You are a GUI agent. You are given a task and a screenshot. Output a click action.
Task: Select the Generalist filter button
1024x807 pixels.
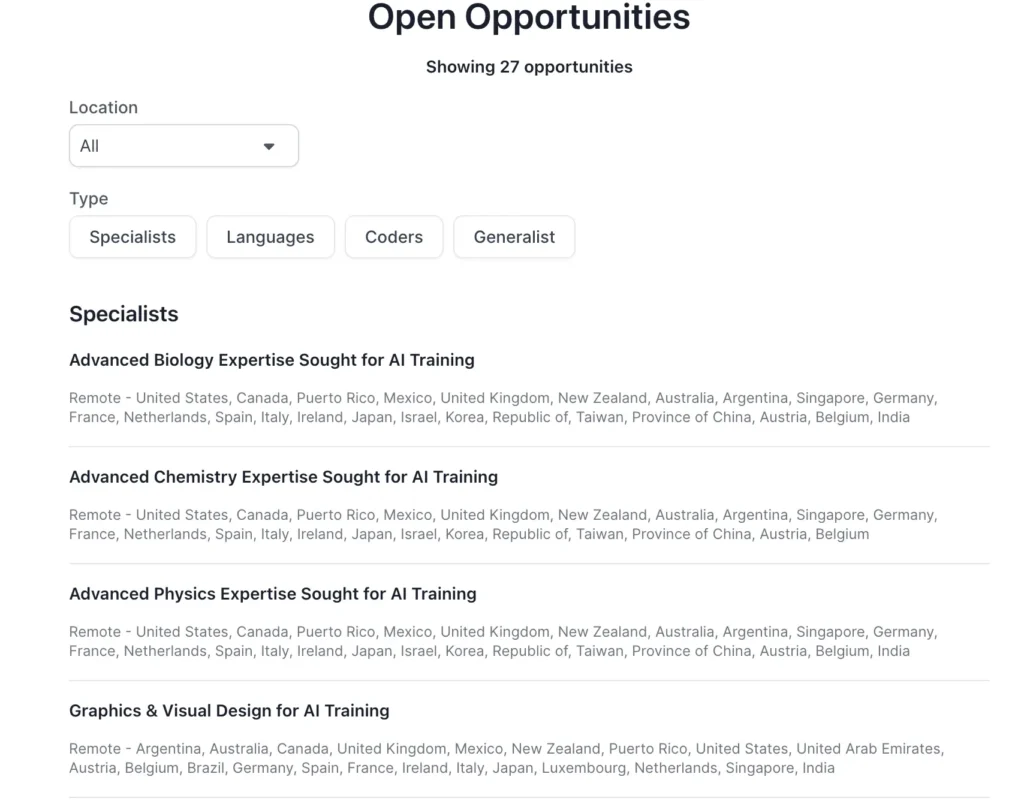[x=514, y=237]
